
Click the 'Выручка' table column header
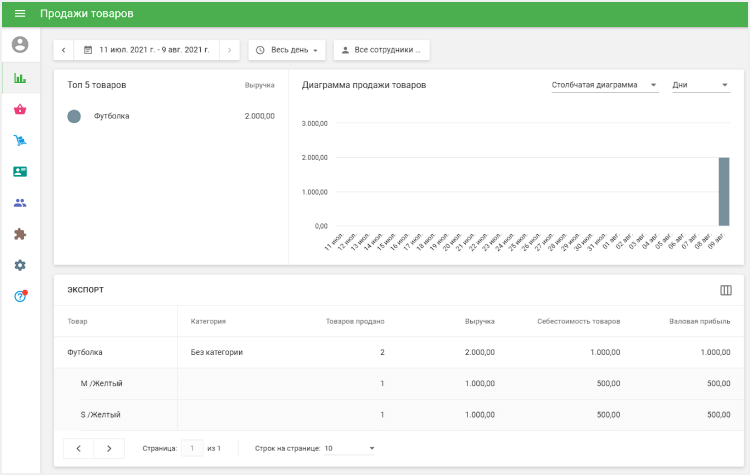click(x=480, y=321)
